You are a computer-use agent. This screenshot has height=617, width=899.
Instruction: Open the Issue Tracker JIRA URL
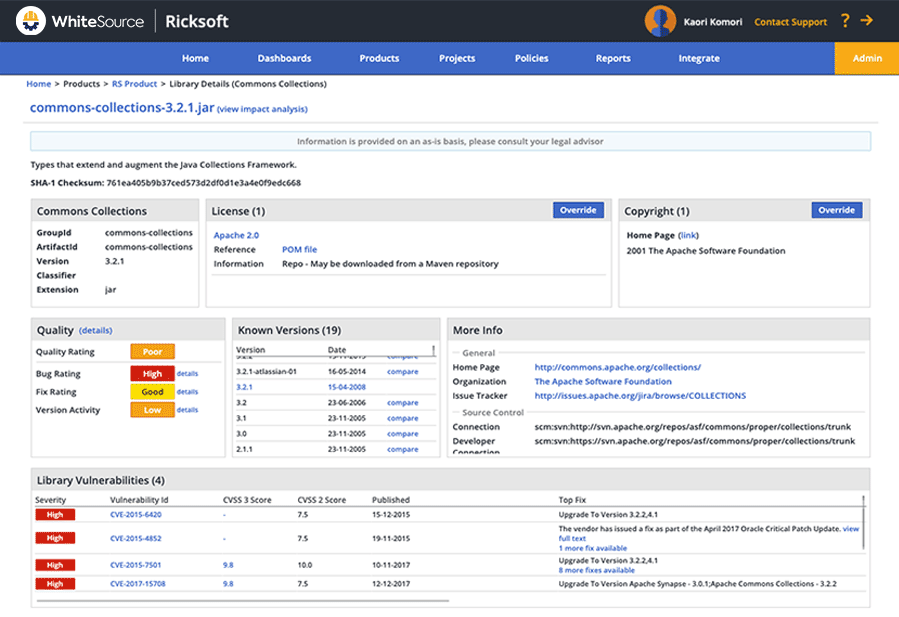point(640,396)
